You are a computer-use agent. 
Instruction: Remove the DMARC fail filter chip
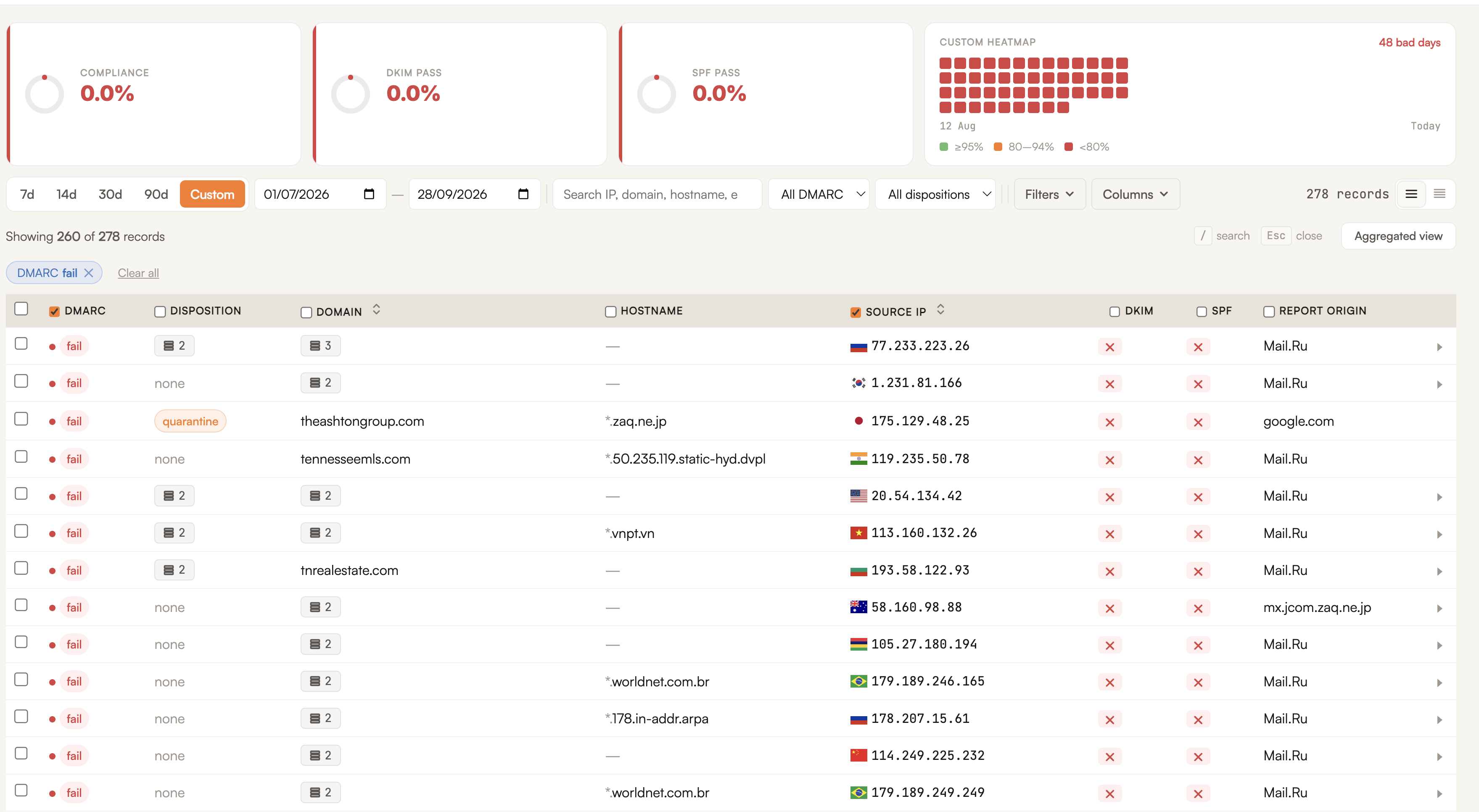click(x=88, y=273)
